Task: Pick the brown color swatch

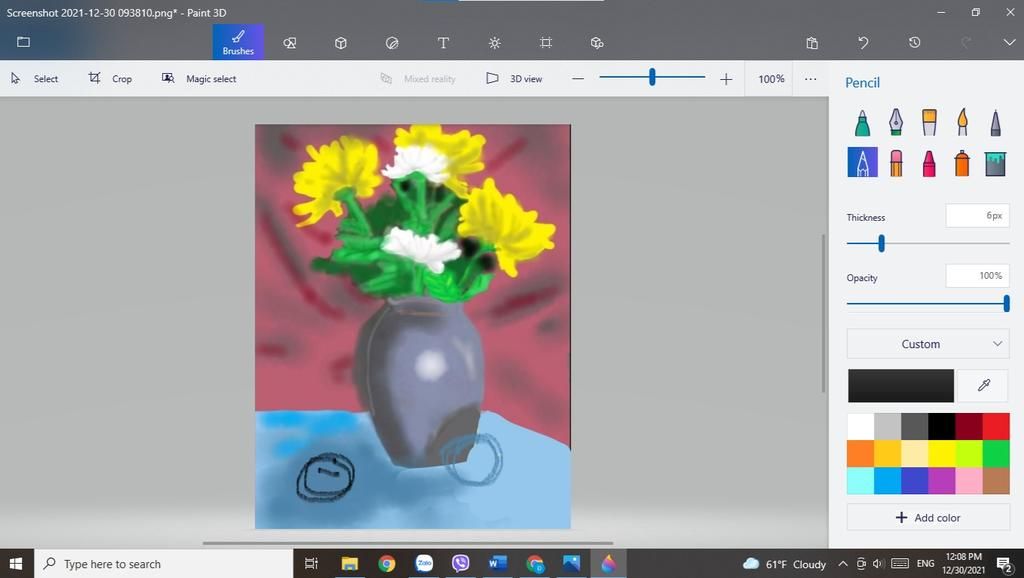Action: click(x=996, y=481)
